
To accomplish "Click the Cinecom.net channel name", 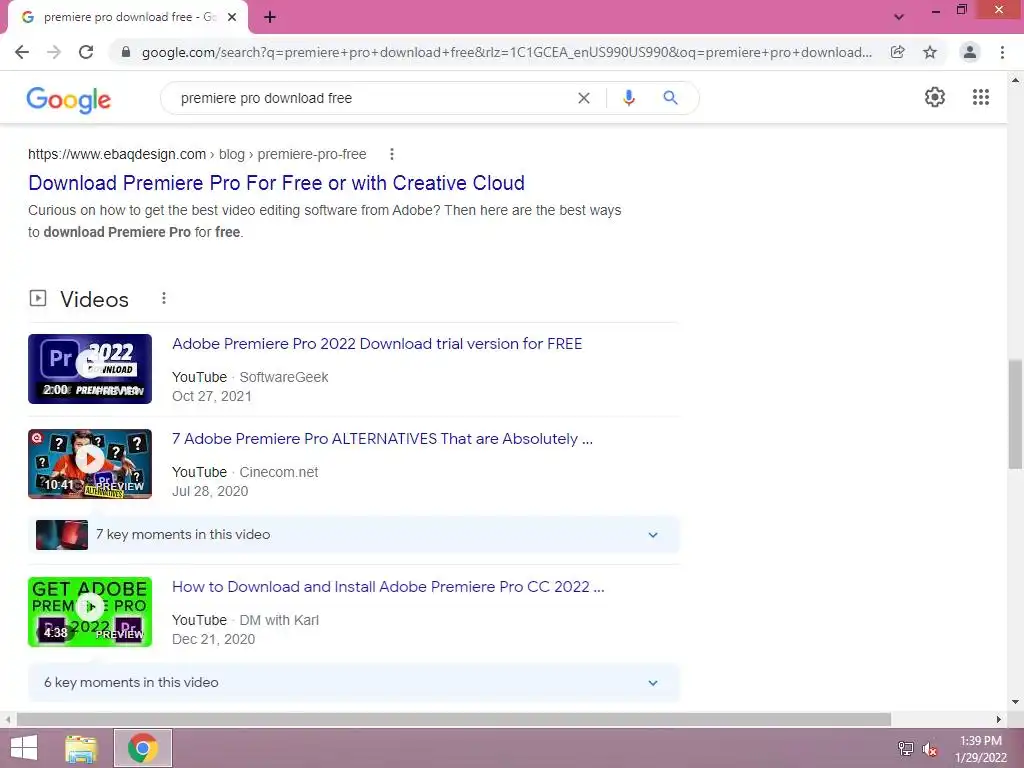I will [x=279, y=472].
